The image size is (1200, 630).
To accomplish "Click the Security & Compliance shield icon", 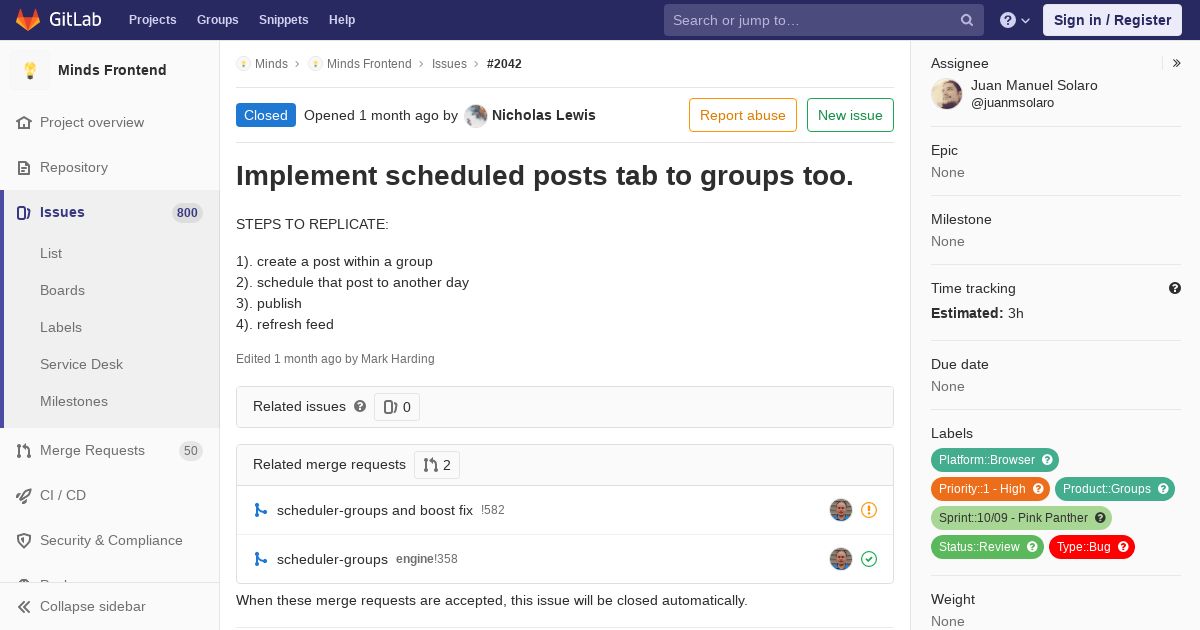I will (x=24, y=540).
